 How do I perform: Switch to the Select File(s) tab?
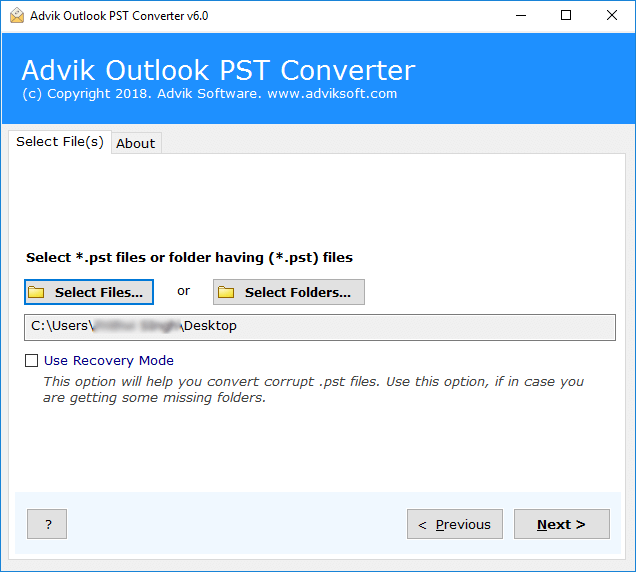60,142
